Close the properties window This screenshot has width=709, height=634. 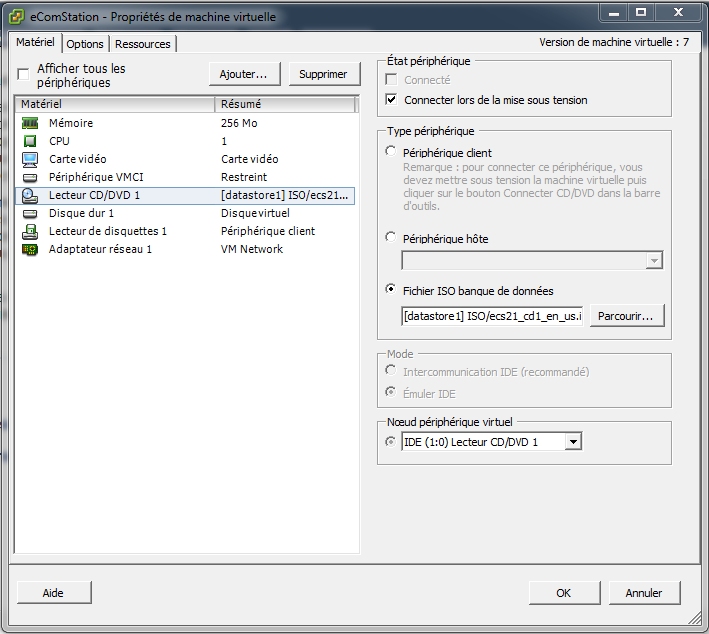click(678, 12)
